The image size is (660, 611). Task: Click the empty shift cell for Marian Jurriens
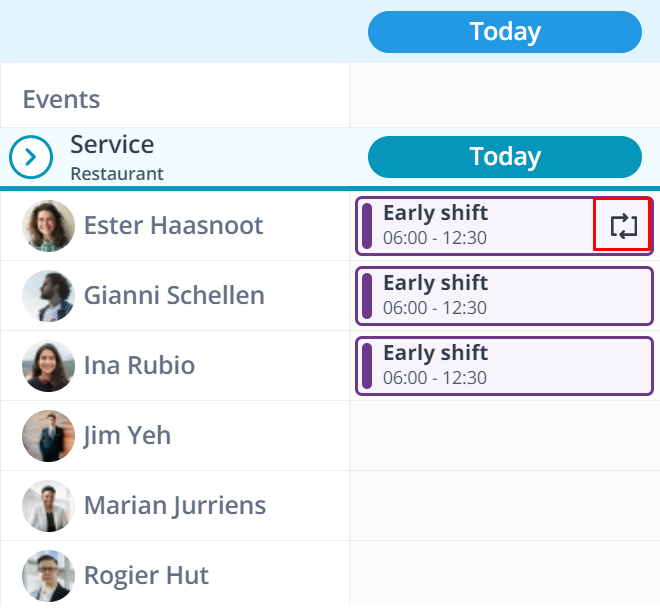click(x=505, y=506)
